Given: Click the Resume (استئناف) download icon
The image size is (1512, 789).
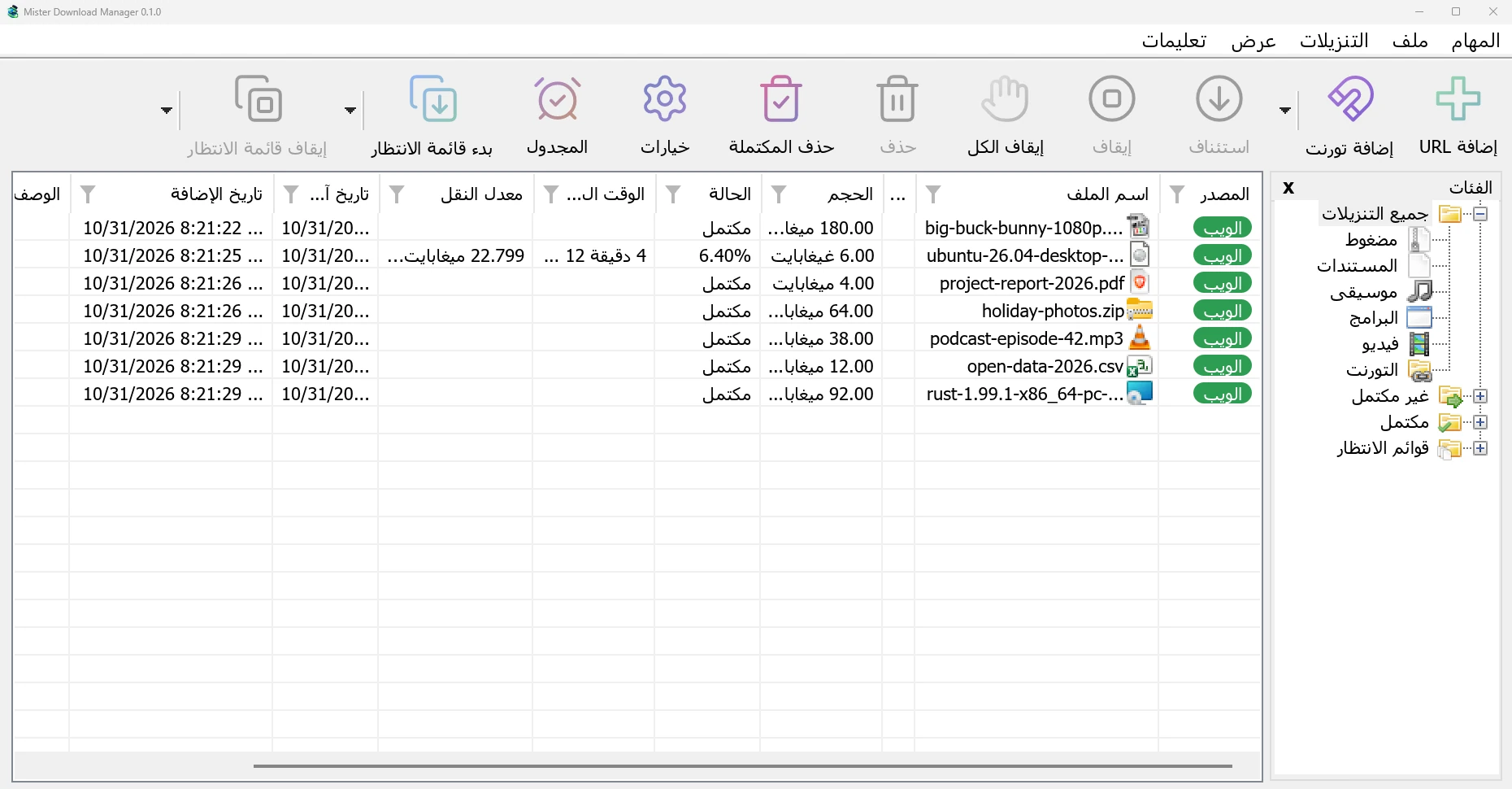Looking at the screenshot, I should 1219,98.
